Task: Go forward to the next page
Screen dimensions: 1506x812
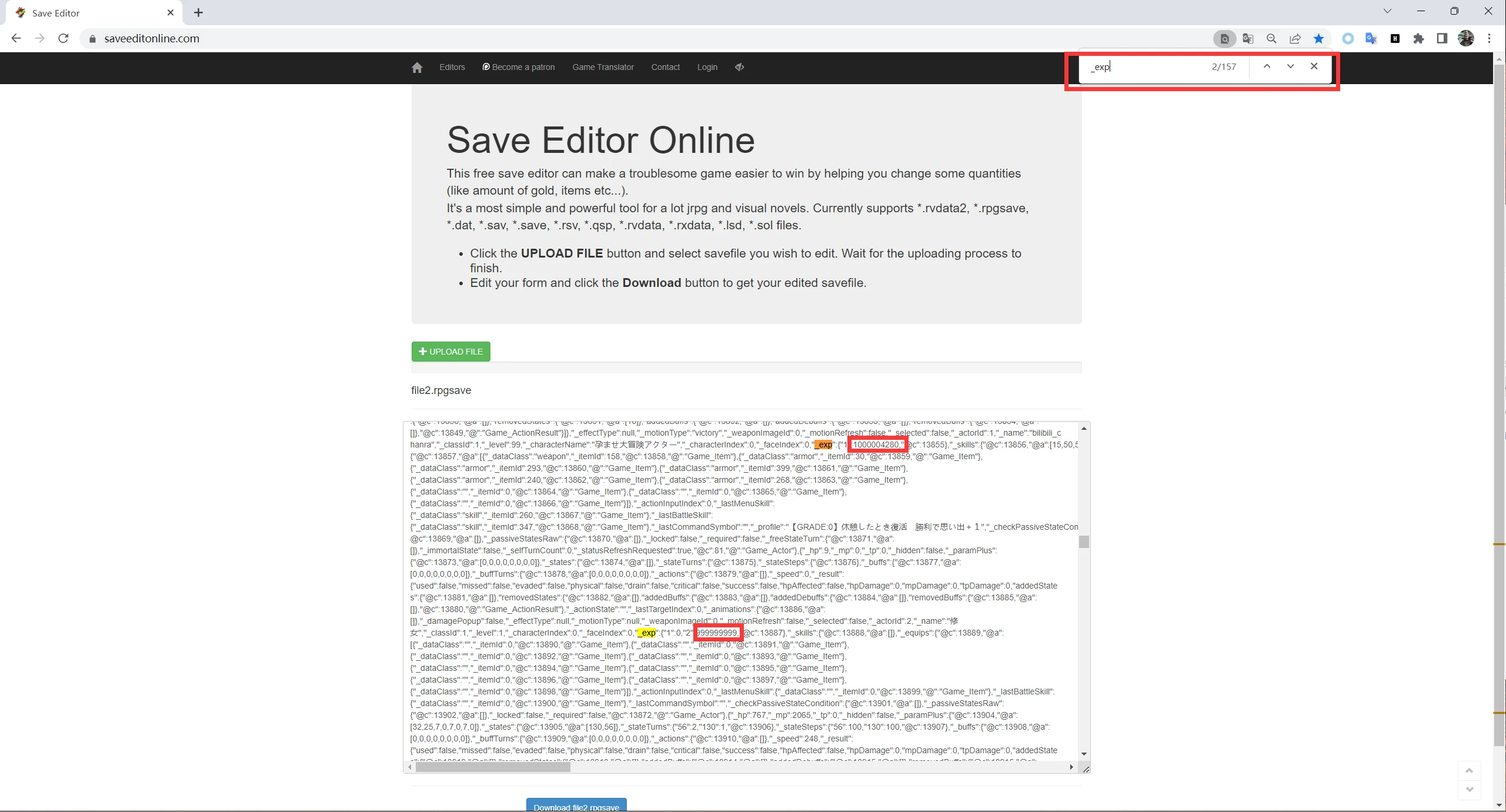Action: pos(39,38)
